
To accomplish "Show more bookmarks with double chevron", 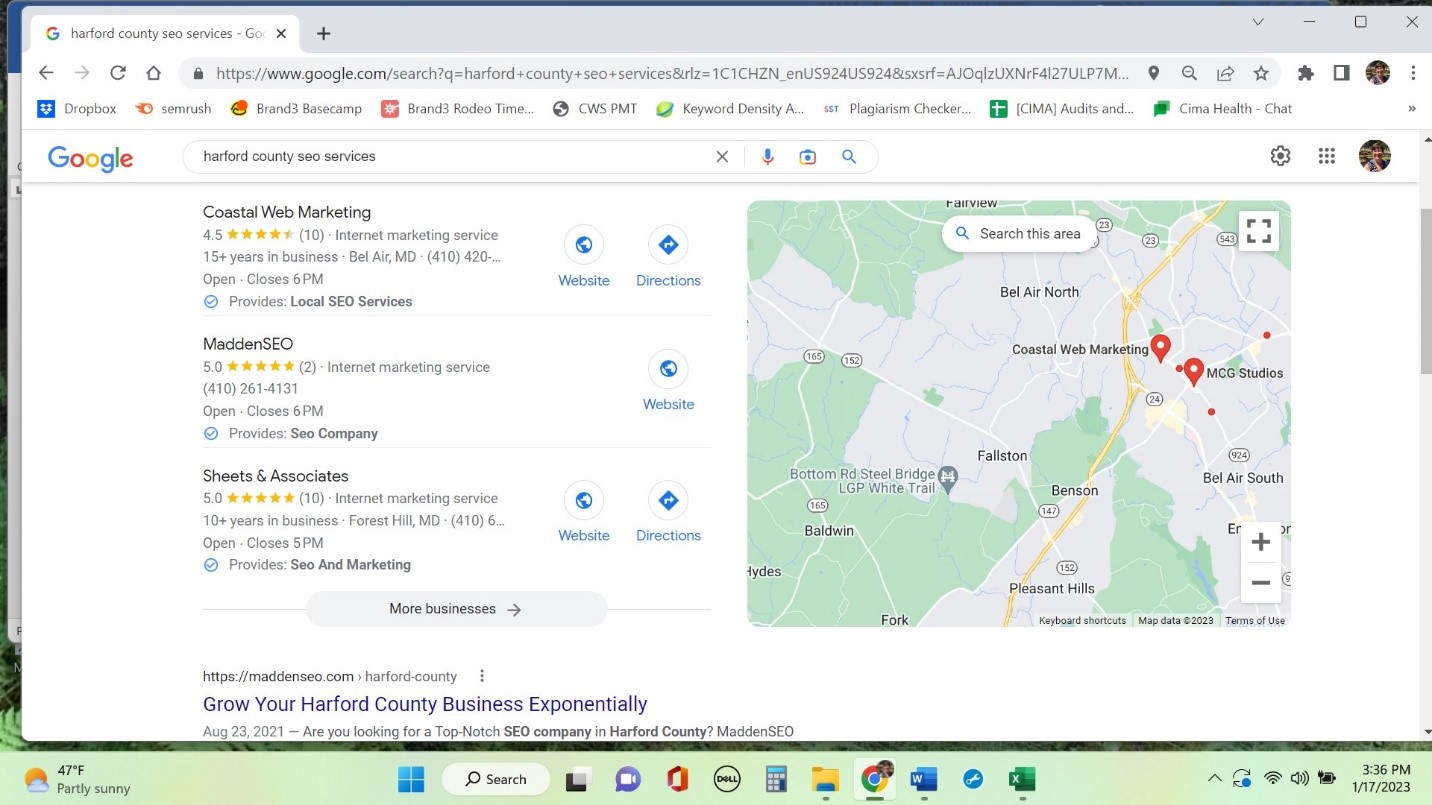I will point(1412,108).
